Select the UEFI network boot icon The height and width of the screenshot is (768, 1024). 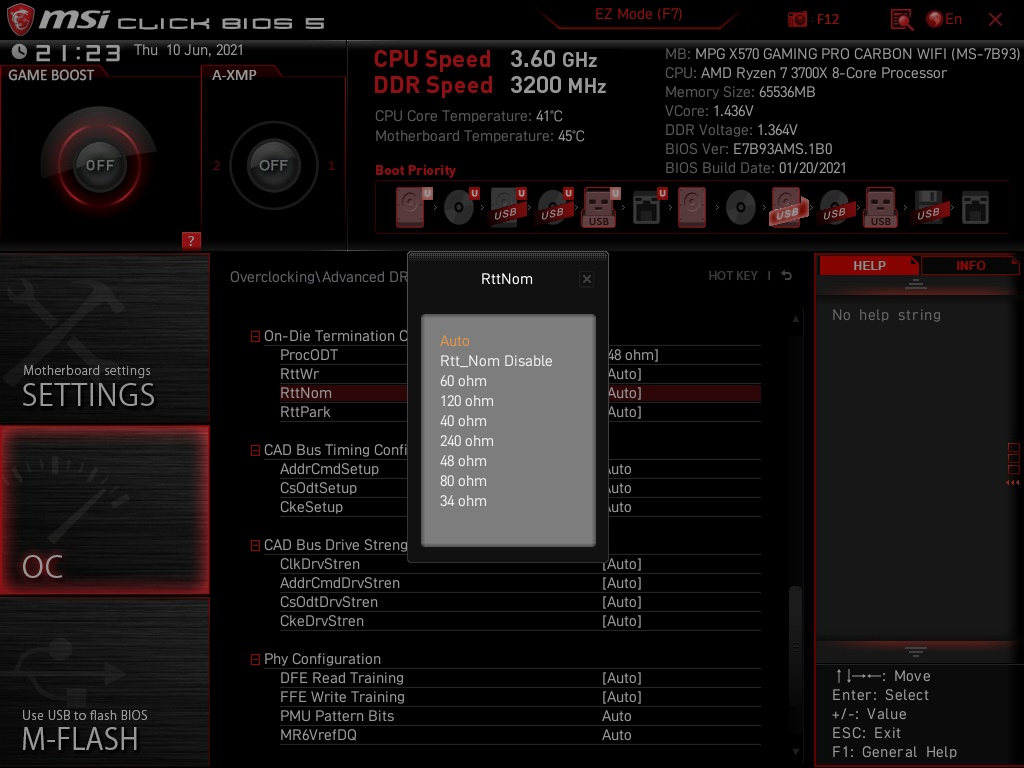[x=648, y=207]
